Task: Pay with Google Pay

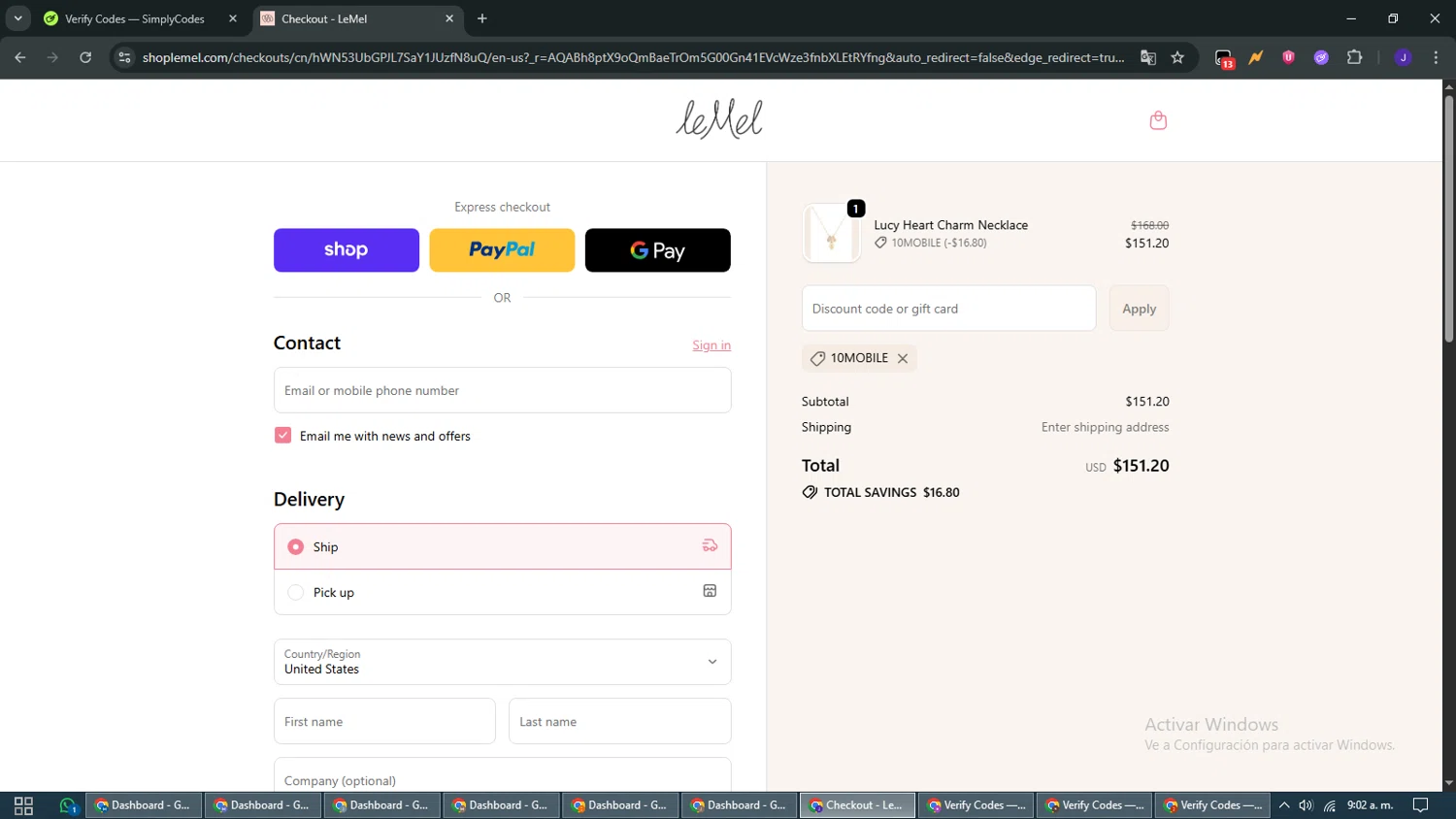Action: click(658, 250)
